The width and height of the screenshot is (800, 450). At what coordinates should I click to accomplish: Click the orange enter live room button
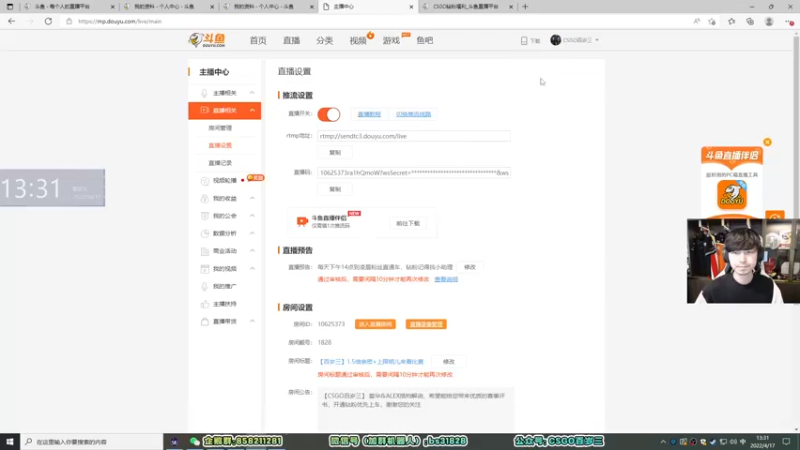pyautogui.click(x=375, y=324)
